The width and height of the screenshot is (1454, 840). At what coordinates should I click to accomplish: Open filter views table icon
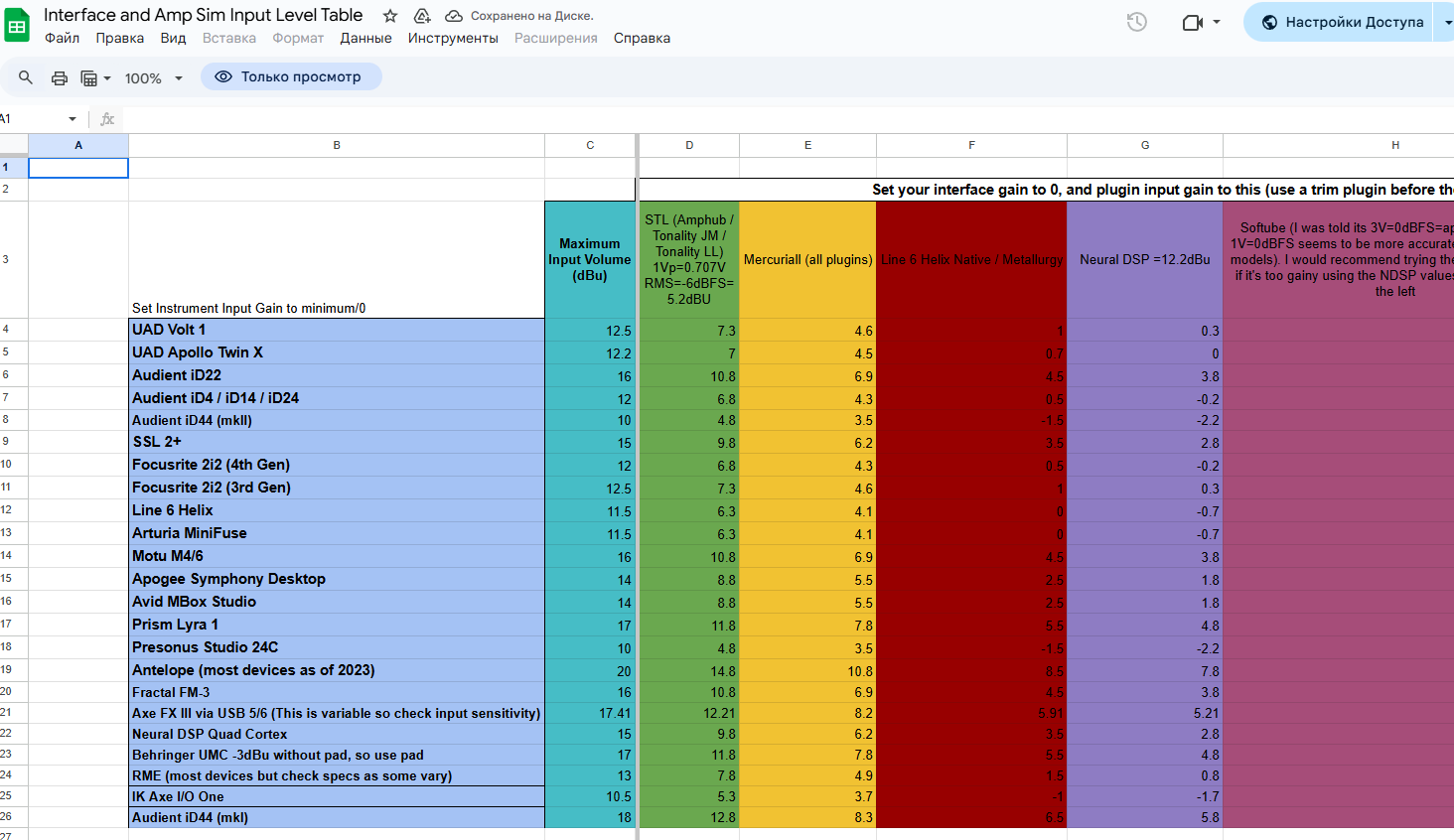point(88,77)
